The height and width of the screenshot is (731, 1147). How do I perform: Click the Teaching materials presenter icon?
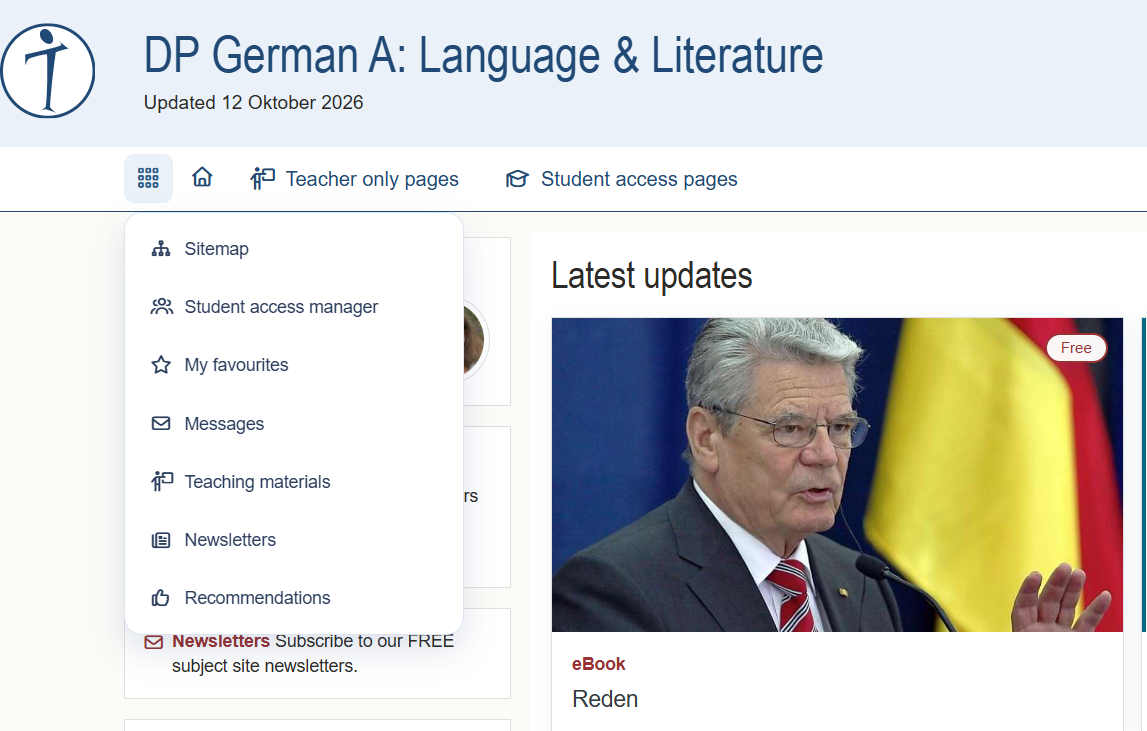[162, 481]
